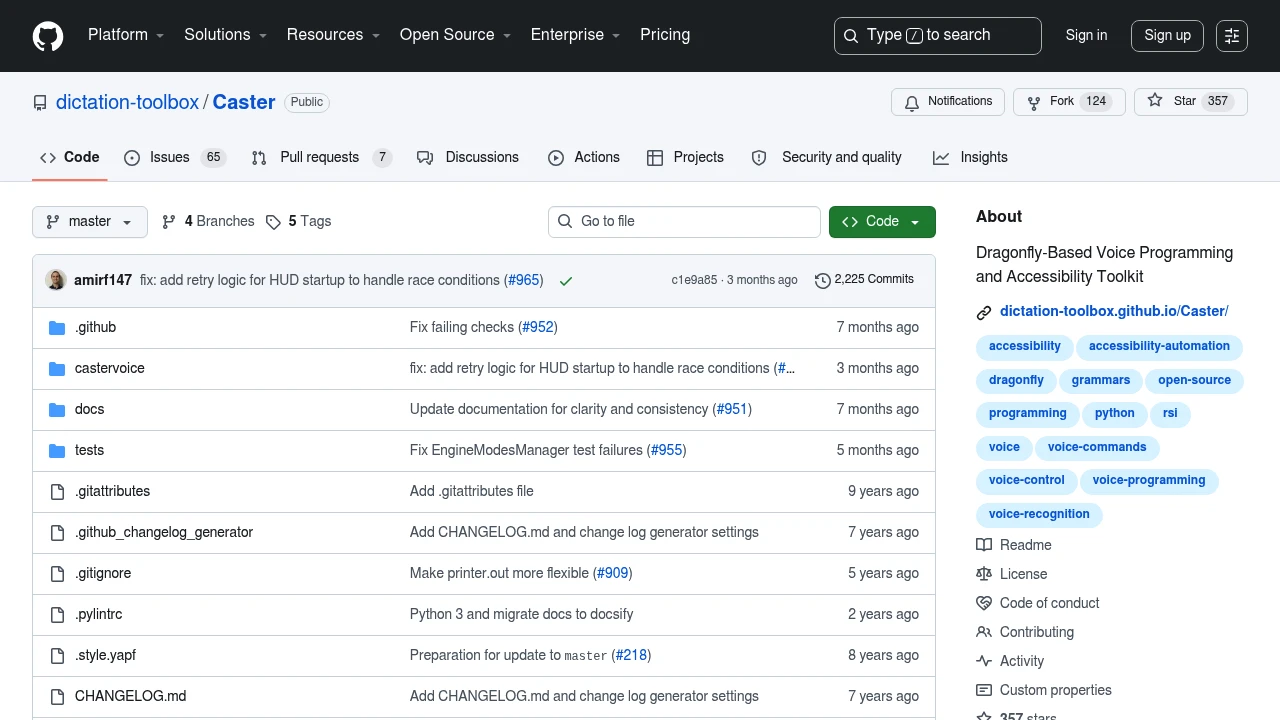This screenshot has height=720, width=1280.
Task: Switch to the Insights tab
Action: (x=970, y=158)
